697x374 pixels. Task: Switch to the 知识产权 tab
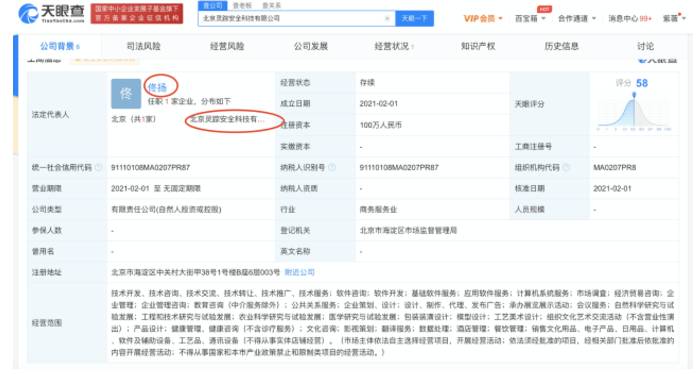pos(478,46)
